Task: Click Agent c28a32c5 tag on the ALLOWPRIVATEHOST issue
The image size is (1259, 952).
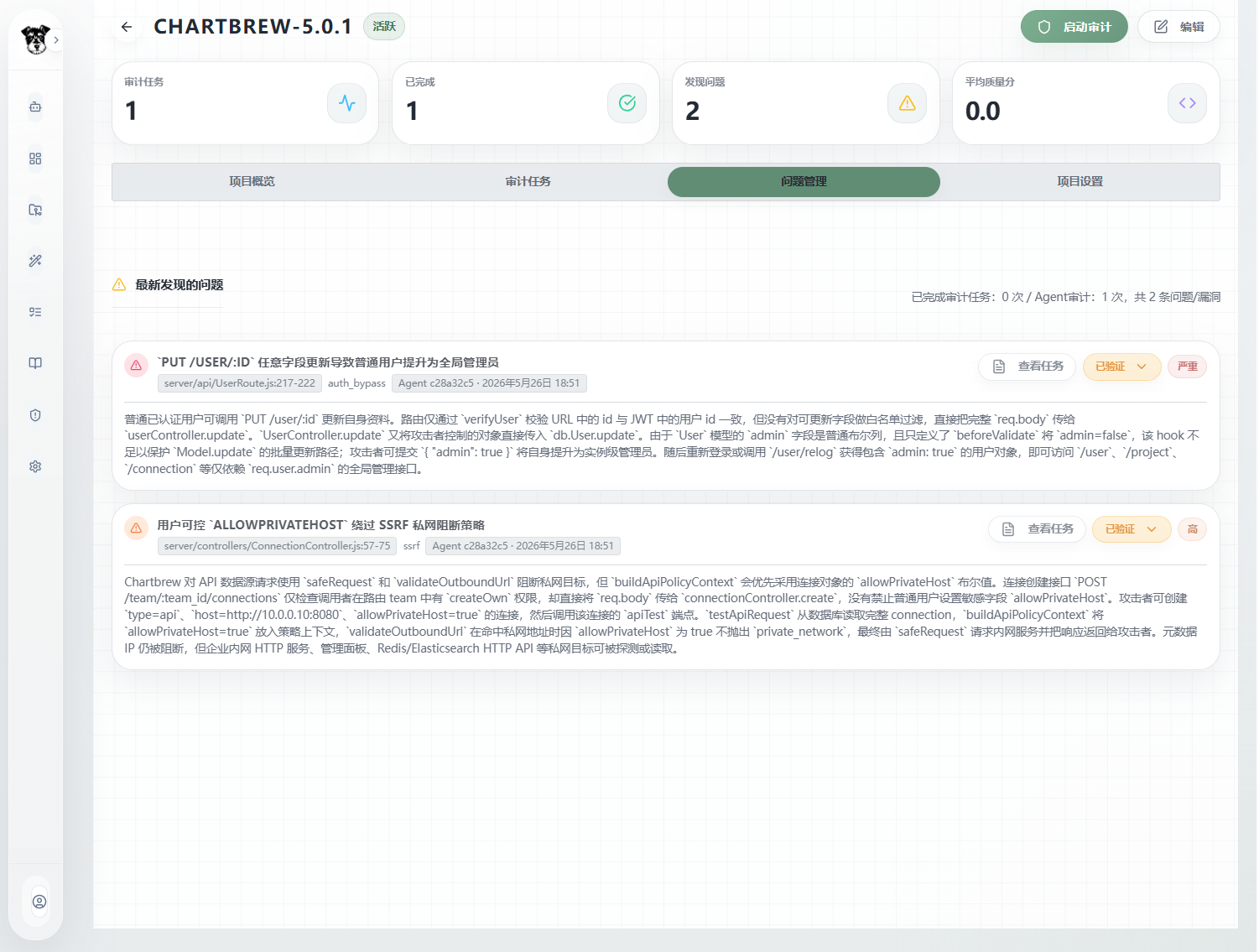Action: tap(523, 546)
